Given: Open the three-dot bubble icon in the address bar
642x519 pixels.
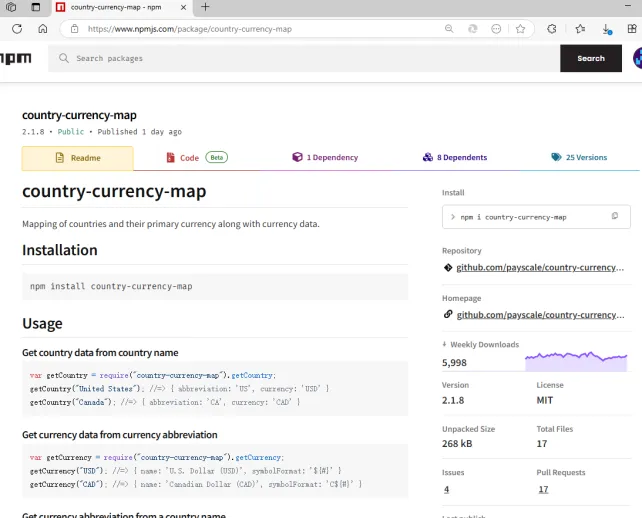Looking at the screenshot, I should click(x=496, y=29).
